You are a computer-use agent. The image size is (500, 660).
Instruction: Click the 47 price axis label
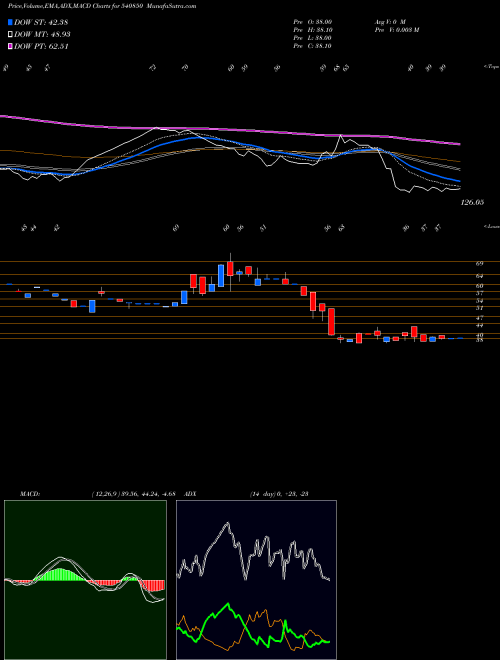(x=479, y=318)
